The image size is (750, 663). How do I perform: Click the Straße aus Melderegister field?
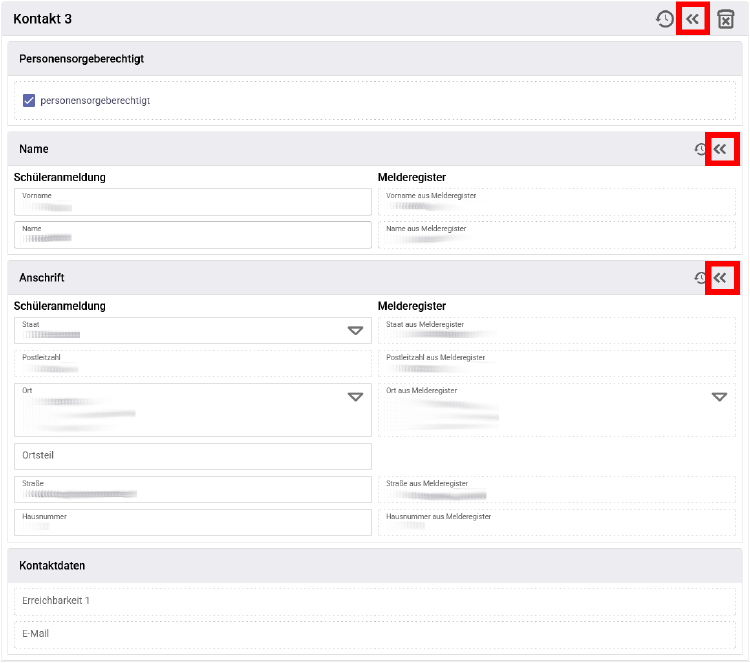tap(557, 489)
